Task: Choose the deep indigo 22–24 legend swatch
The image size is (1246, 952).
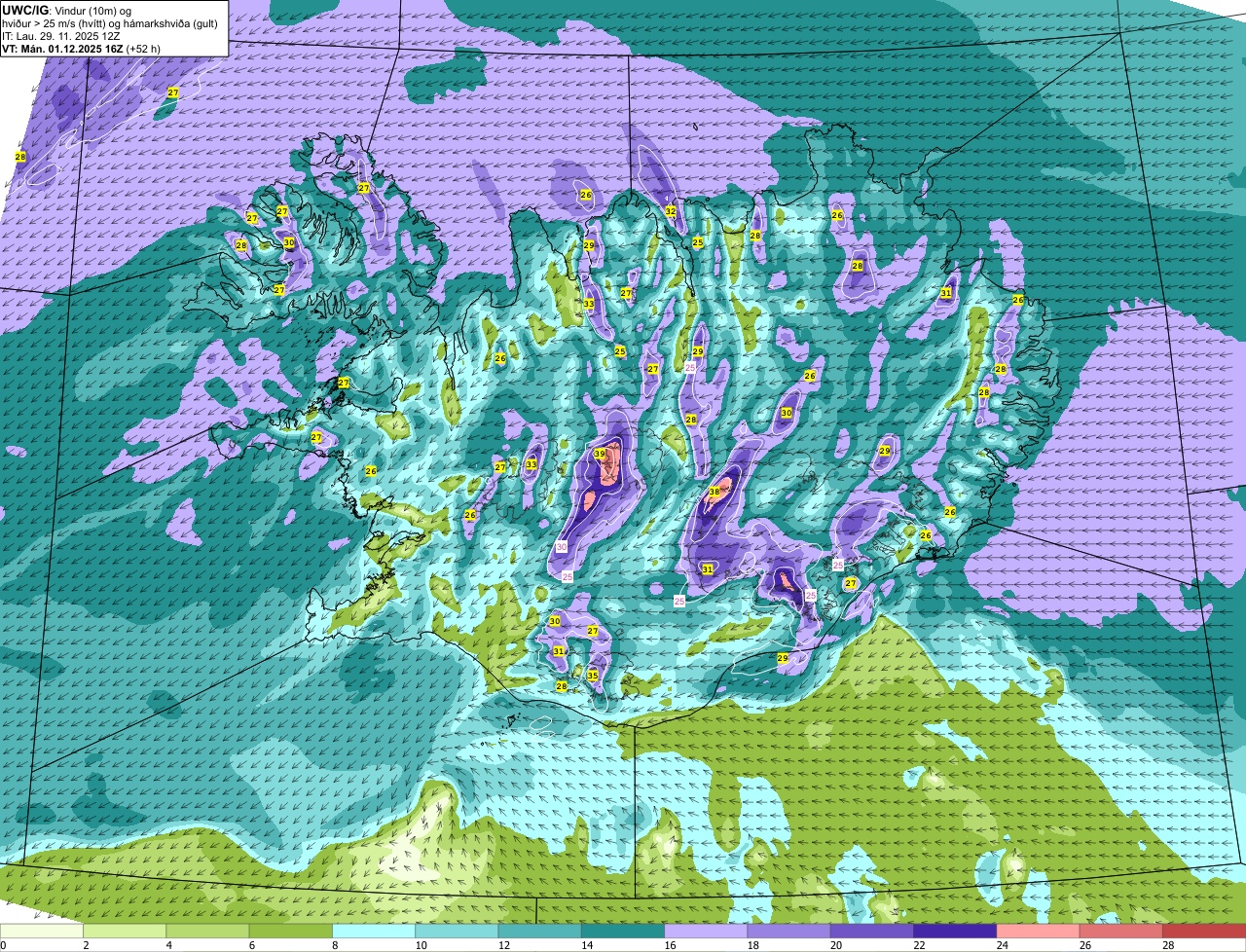Action: click(x=955, y=932)
